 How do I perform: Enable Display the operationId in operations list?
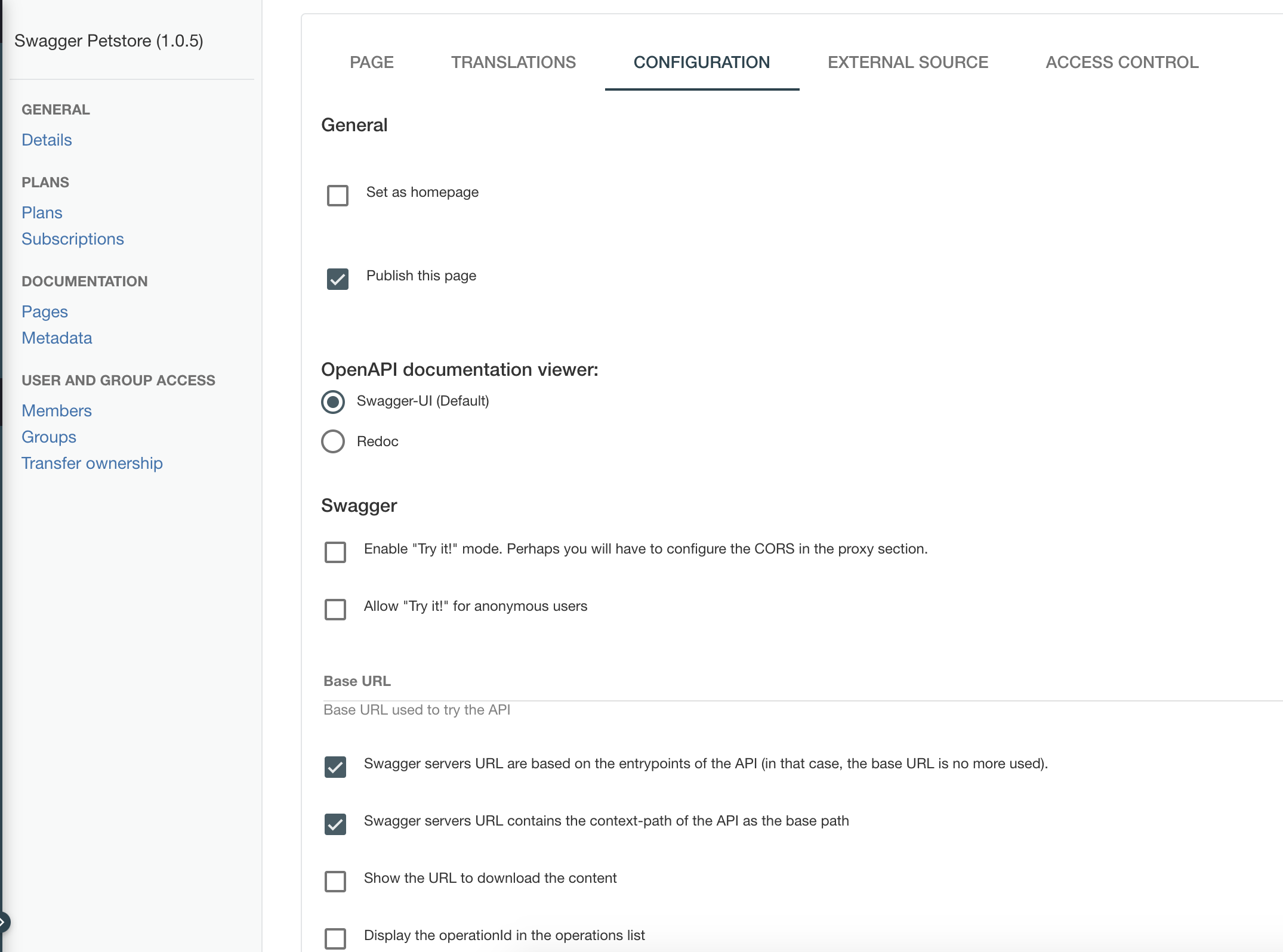335,938
